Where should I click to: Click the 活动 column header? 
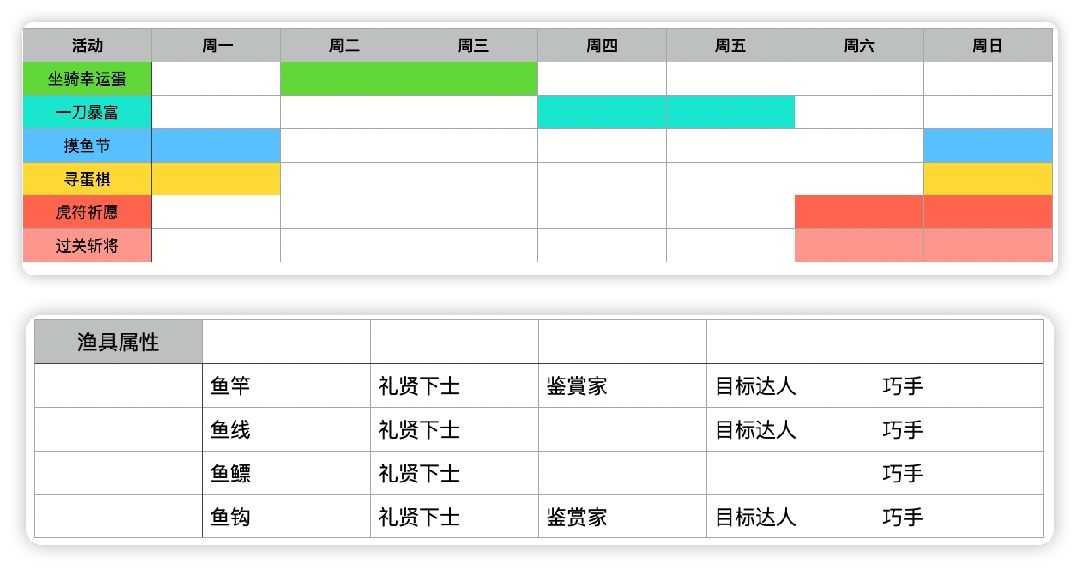(x=87, y=45)
